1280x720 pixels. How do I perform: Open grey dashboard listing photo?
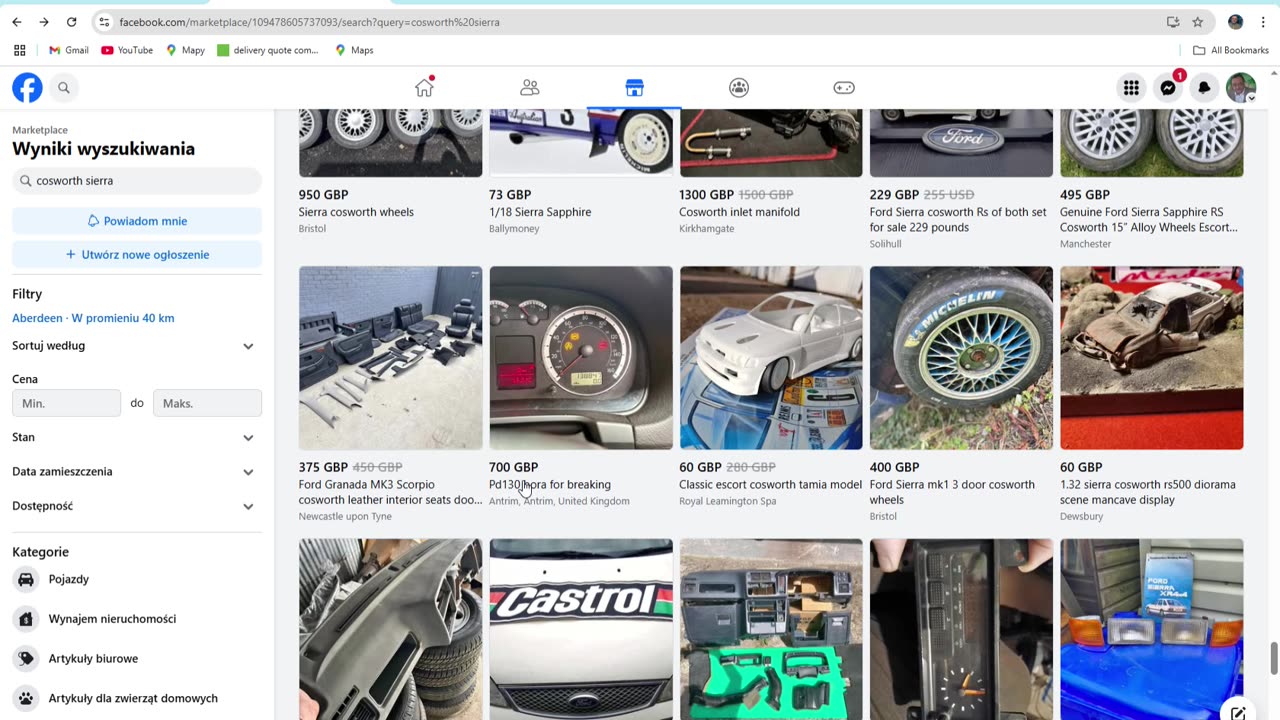pyautogui.click(x=390, y=629)
